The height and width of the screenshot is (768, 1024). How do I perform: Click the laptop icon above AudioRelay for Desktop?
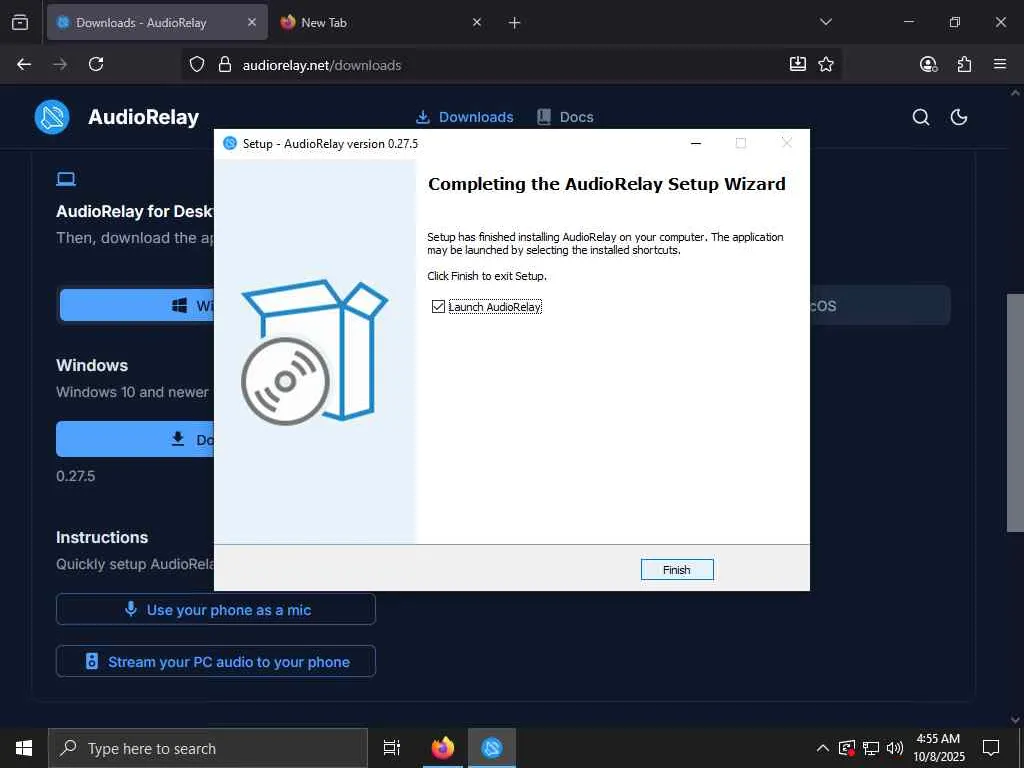[x=66, y=178]
